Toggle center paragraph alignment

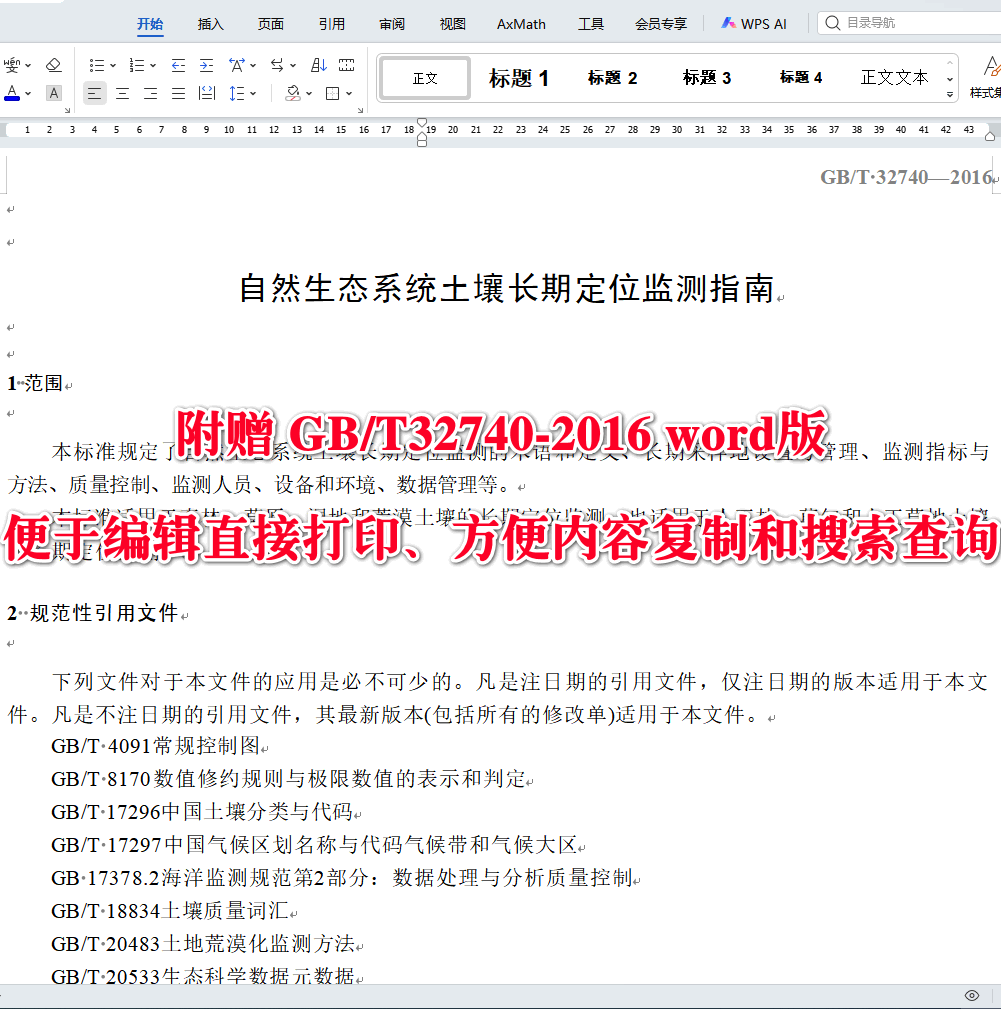coord(120,93)
